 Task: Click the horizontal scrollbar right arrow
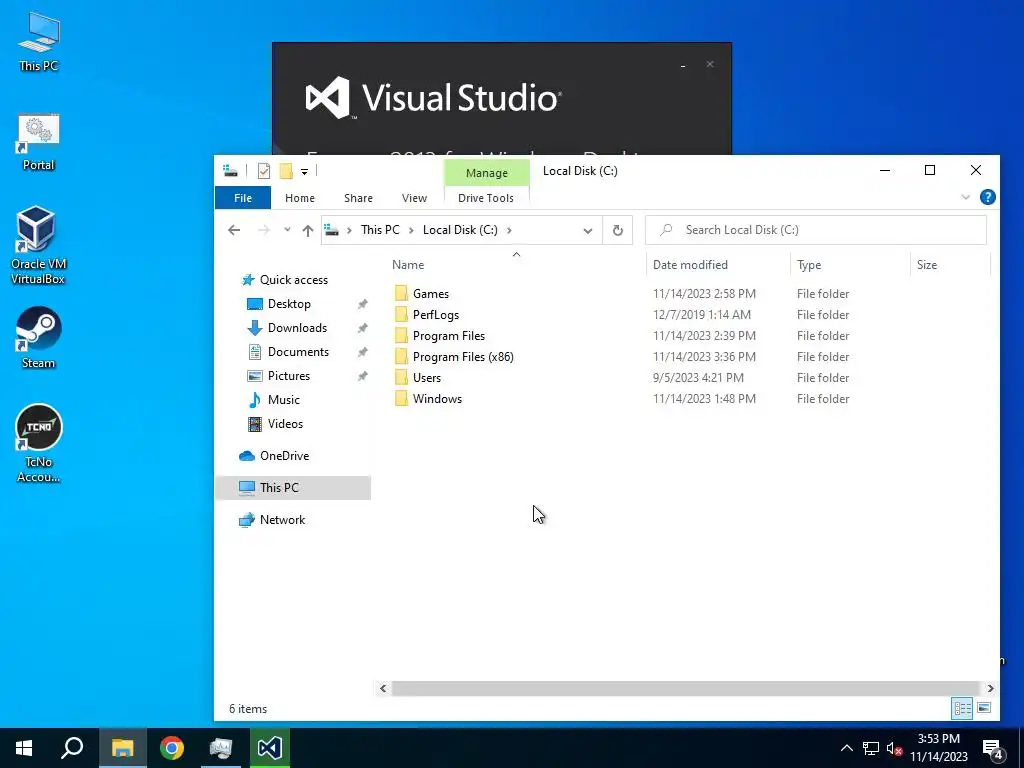991,688
